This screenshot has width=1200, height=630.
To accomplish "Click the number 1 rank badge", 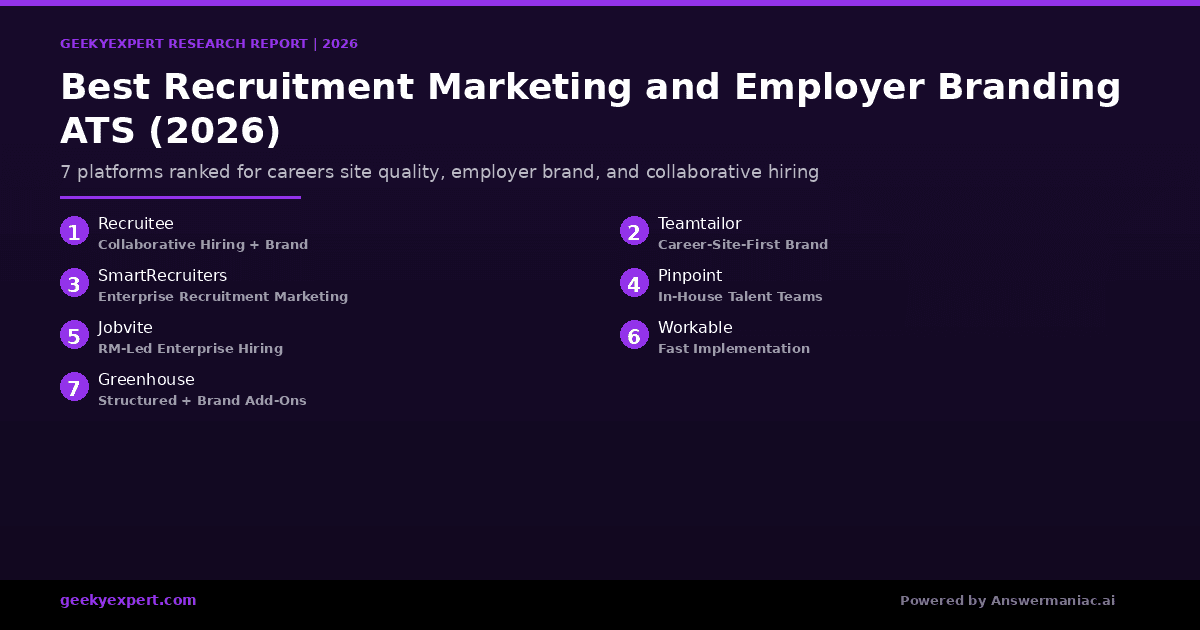I will (74, 231).
